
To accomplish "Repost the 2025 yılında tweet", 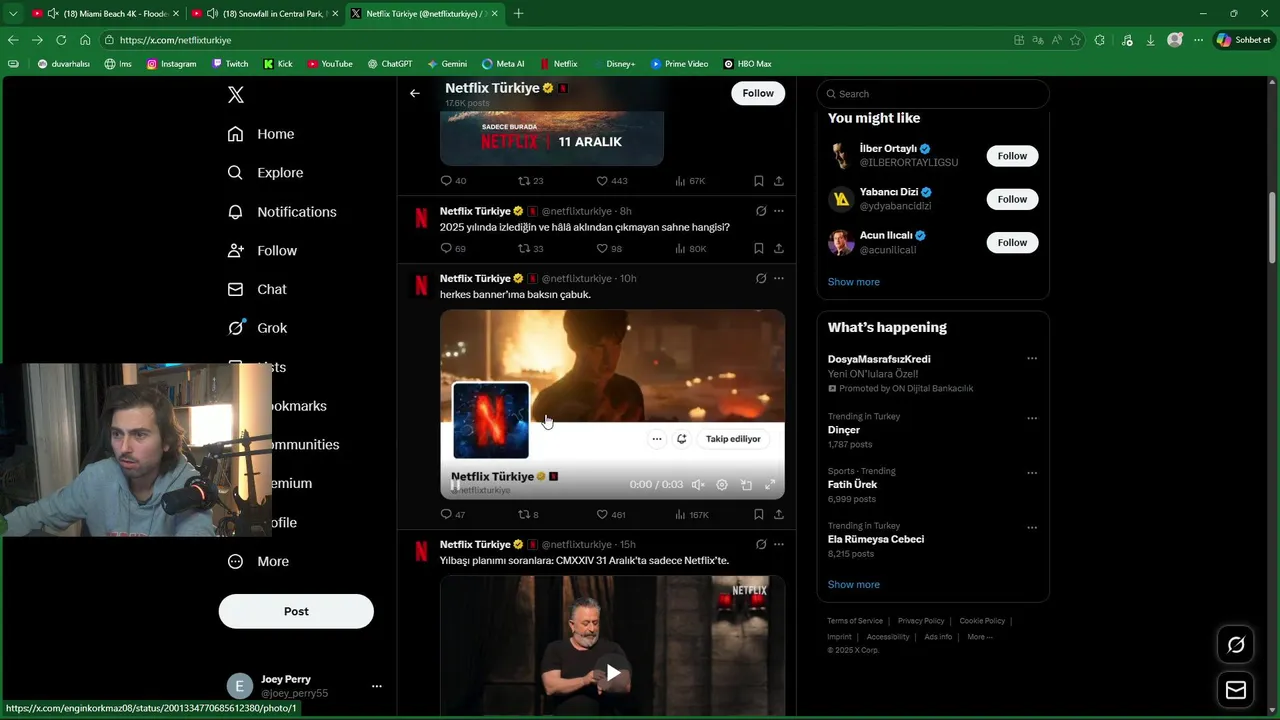I will click(x=530, y=248).
